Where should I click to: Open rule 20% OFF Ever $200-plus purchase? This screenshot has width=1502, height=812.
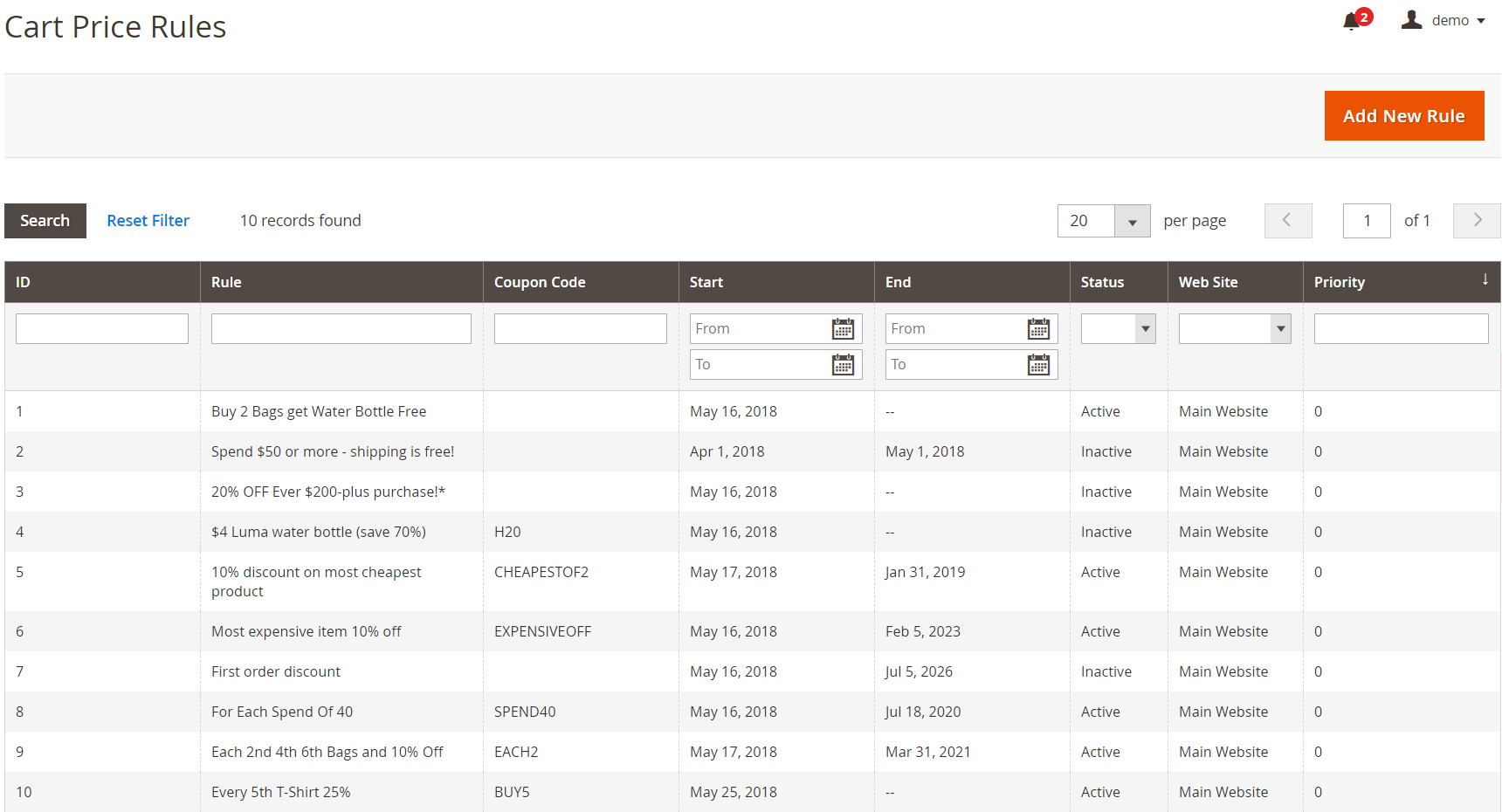click(328, 492)
